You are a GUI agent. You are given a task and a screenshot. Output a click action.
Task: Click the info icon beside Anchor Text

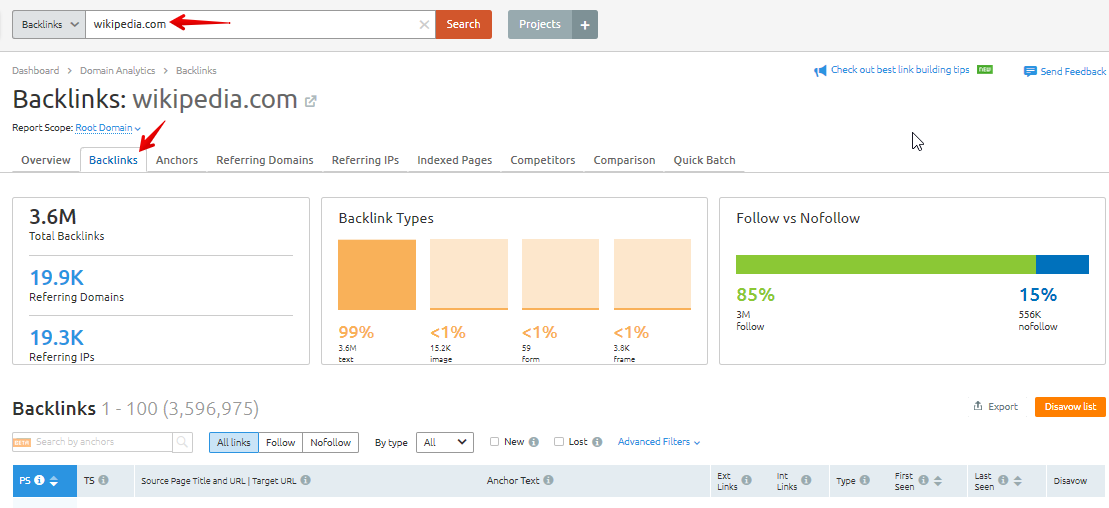tap(548, 480)
